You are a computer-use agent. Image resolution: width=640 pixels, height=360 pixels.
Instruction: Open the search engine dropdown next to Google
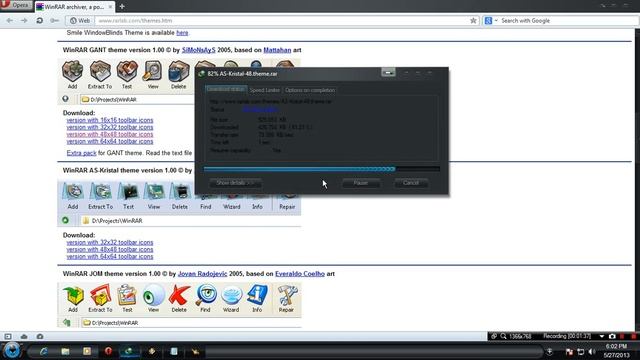click(496, 20)
